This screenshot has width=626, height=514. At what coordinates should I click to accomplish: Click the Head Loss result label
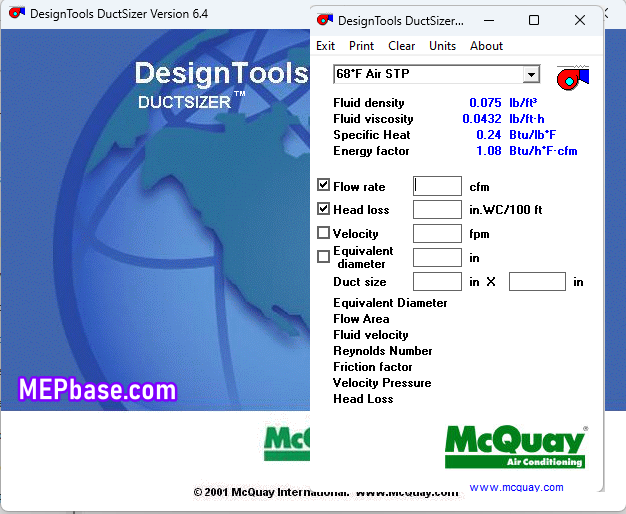[363, 399]
